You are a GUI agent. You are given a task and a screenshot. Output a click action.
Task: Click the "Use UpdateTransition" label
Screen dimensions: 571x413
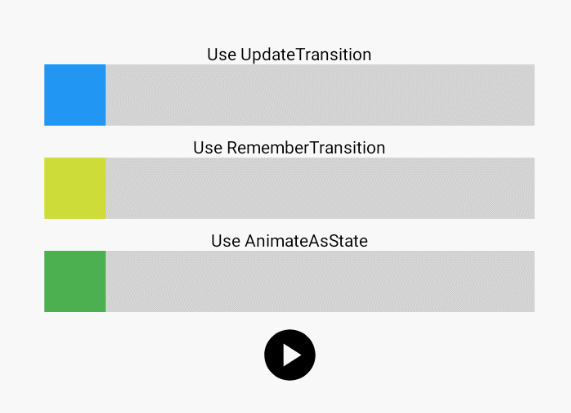289,55
